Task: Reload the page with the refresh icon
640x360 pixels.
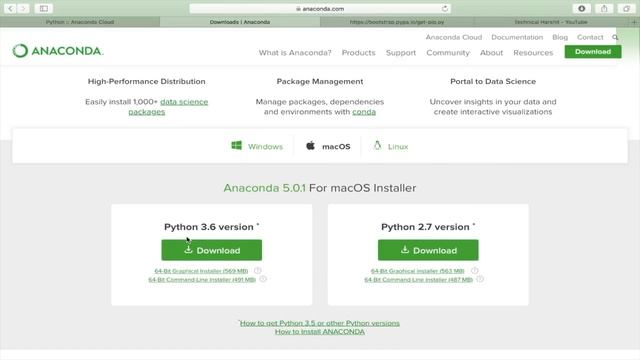Action: (444, 9)
